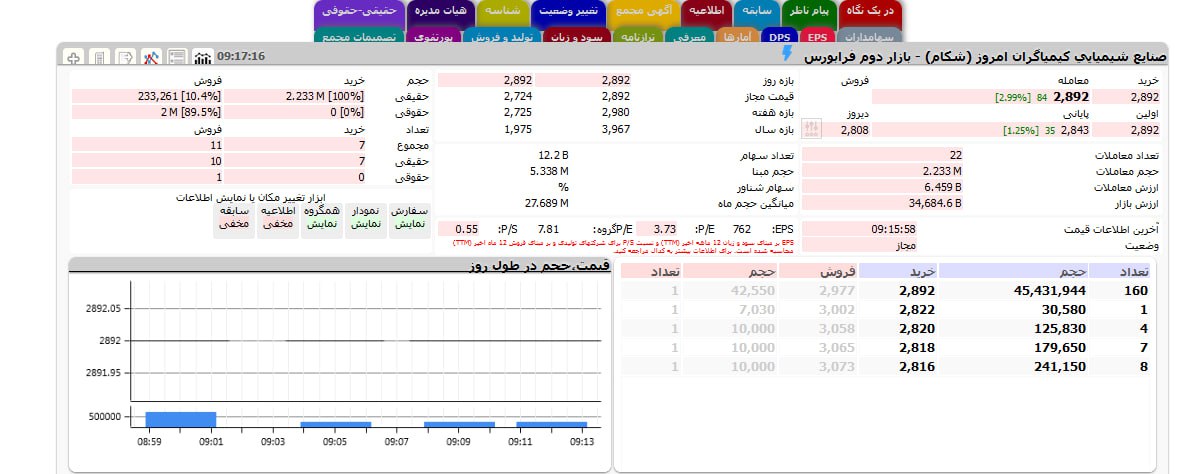Click yesterday's price 2,808 value
1190x474 pixels.
point(855,130)
